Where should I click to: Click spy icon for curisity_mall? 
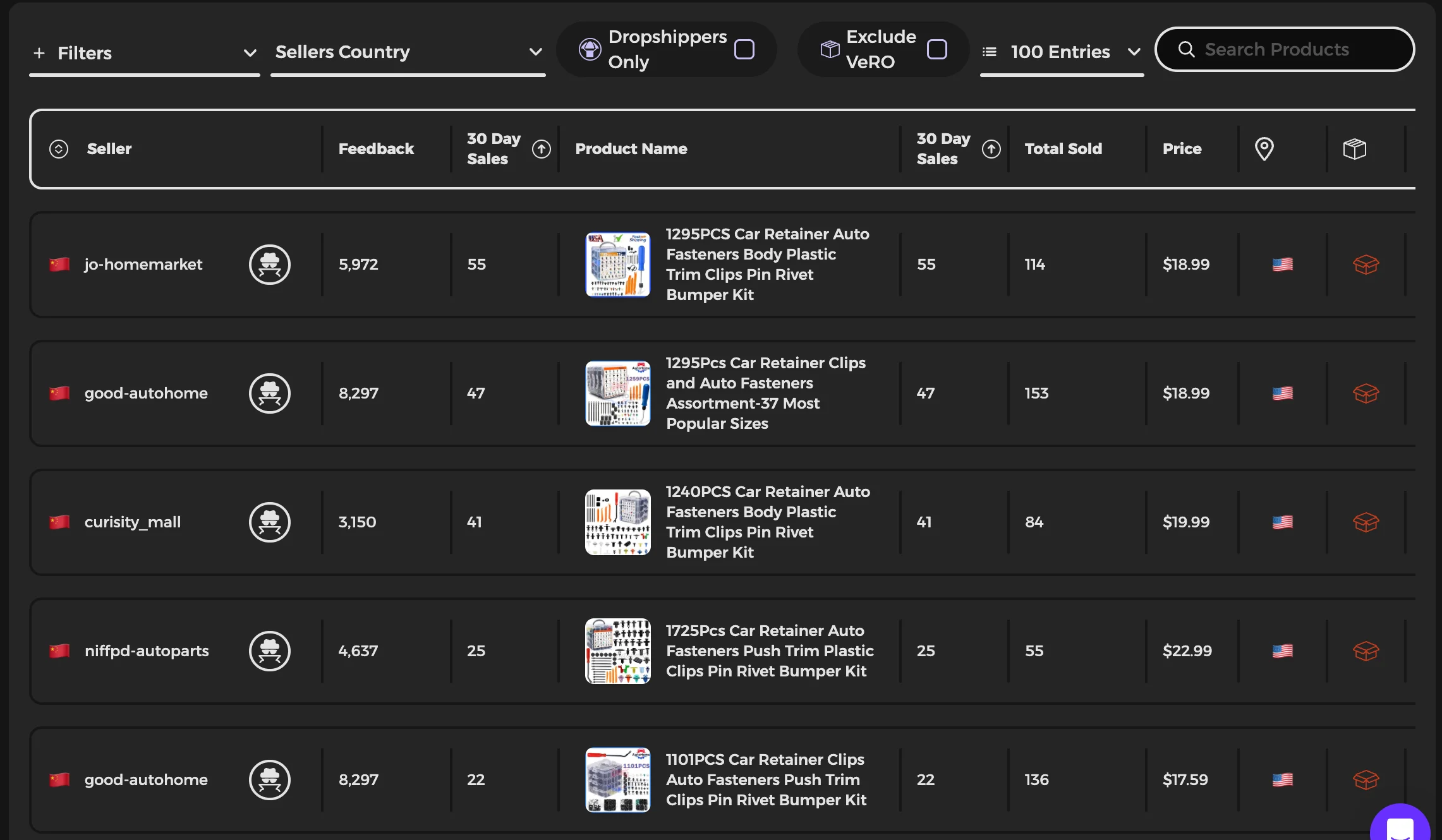pyautogui.click(x=270, y=522)
